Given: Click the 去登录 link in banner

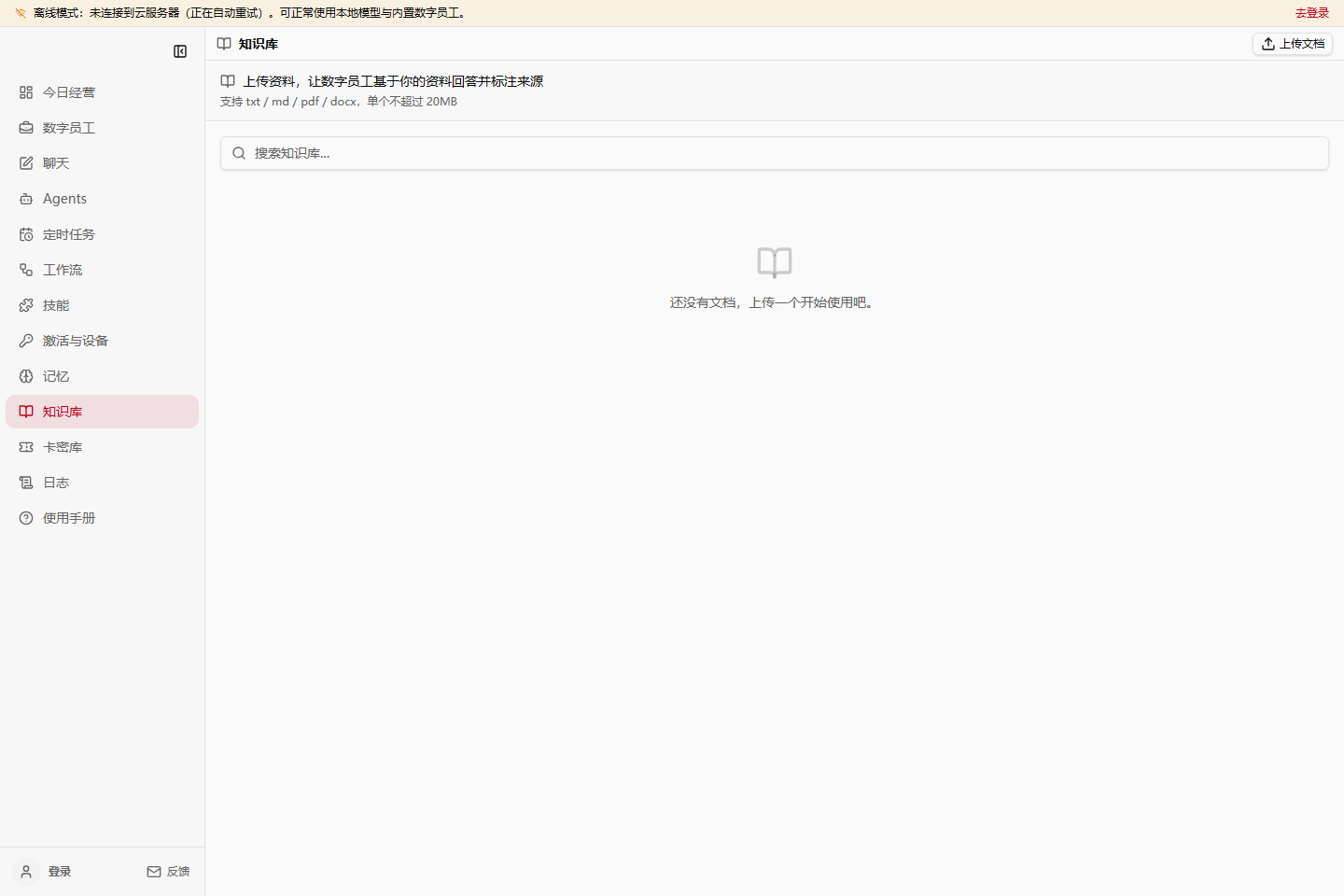Looking at the screenshot, I should tap(1312, 13).
